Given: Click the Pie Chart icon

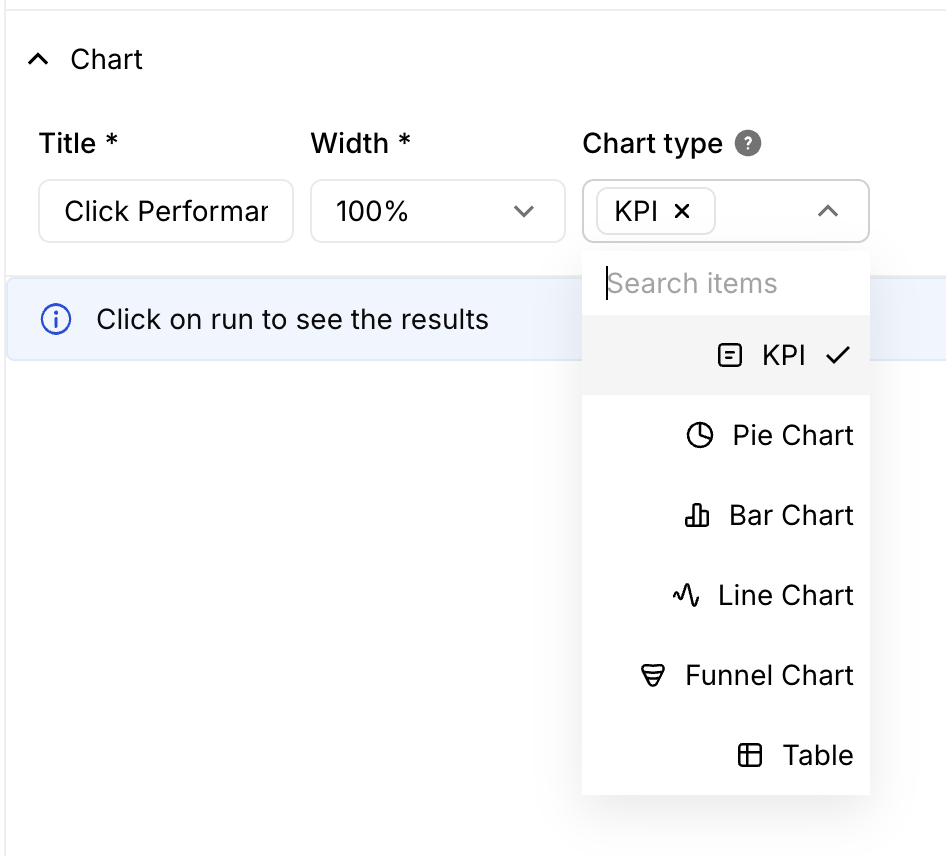Looking at the screenshot, I should pos(700,435).
